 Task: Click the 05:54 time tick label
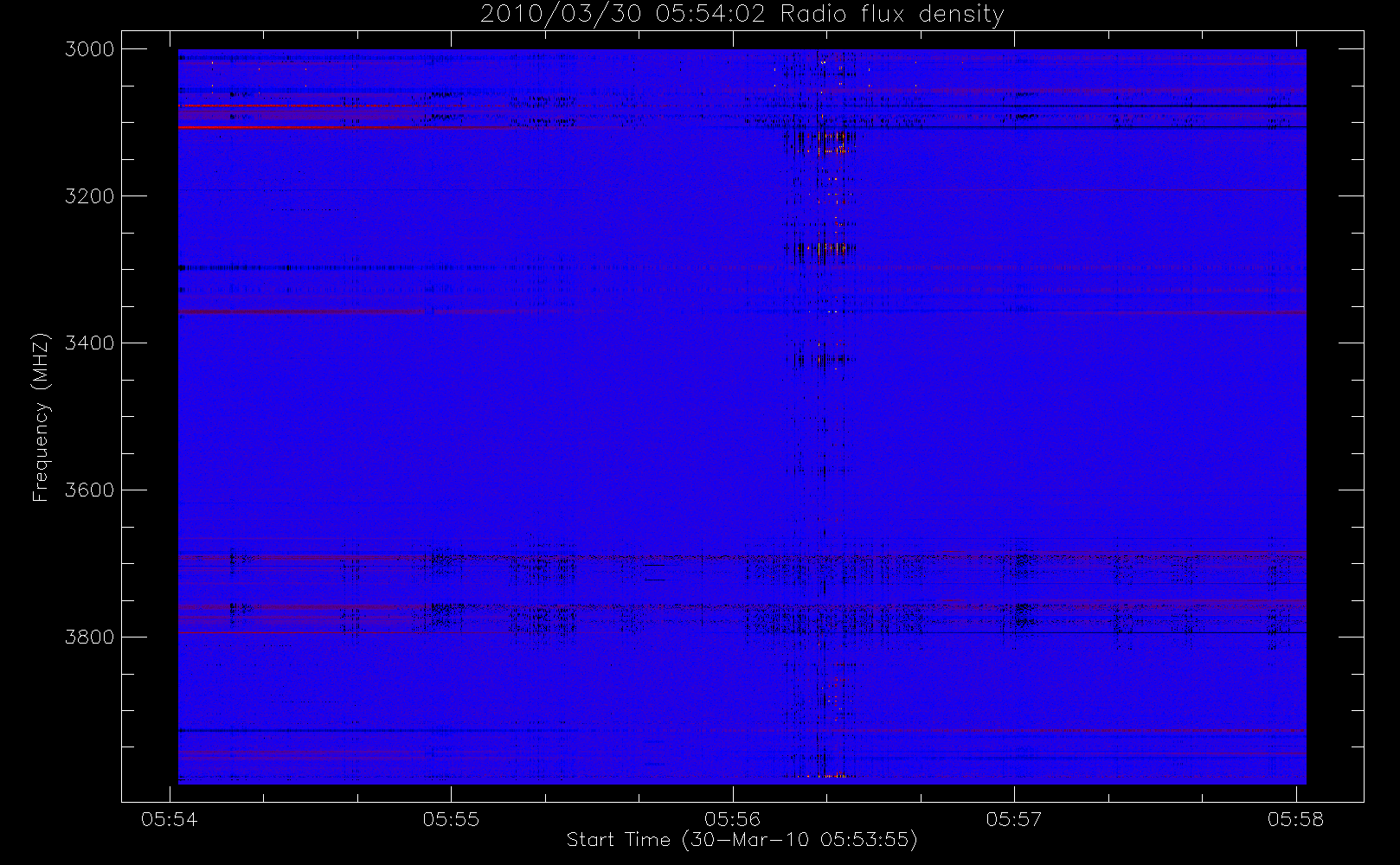pos(170,819)
